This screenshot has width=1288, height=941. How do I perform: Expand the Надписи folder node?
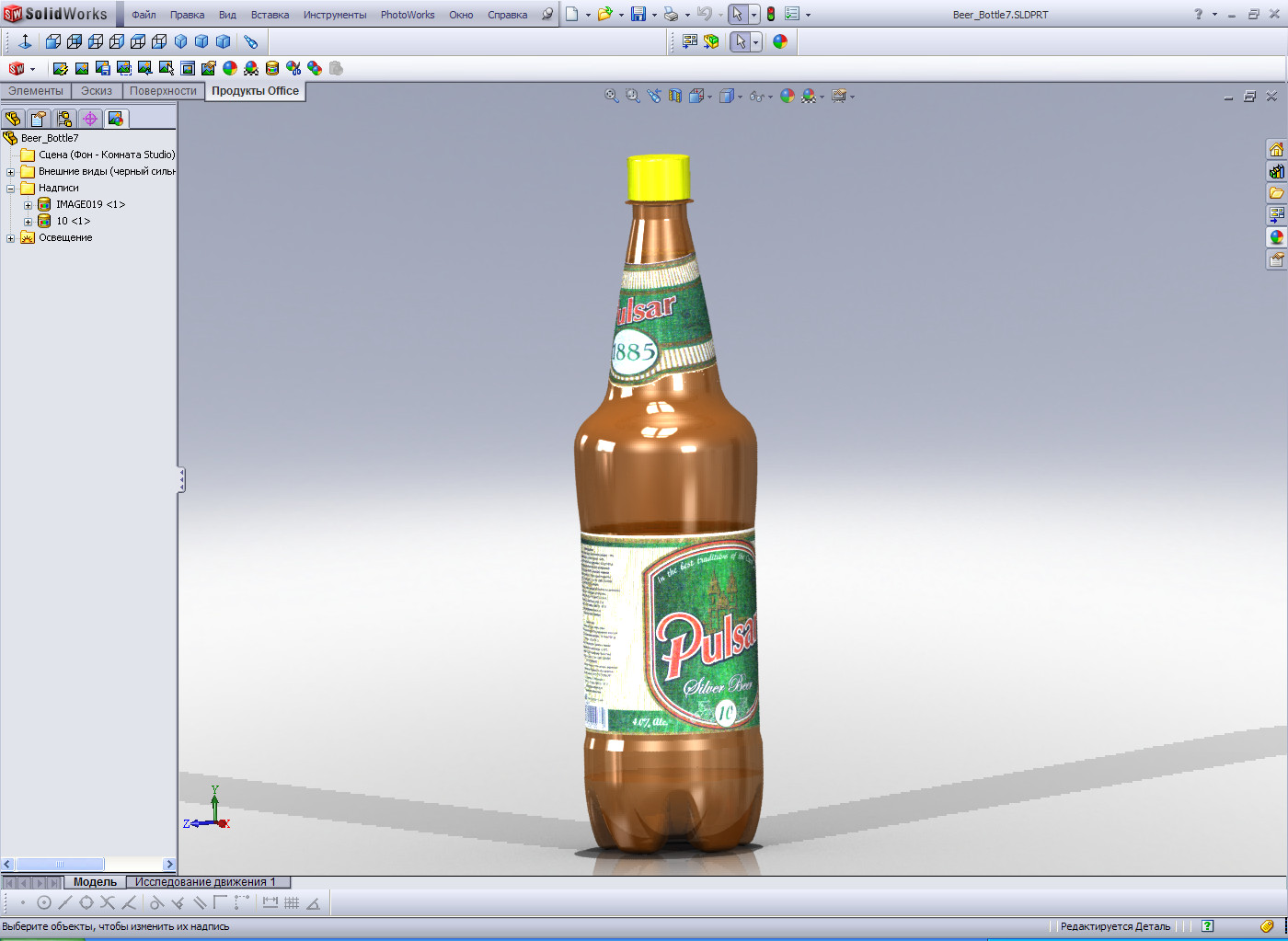point(11,189)
